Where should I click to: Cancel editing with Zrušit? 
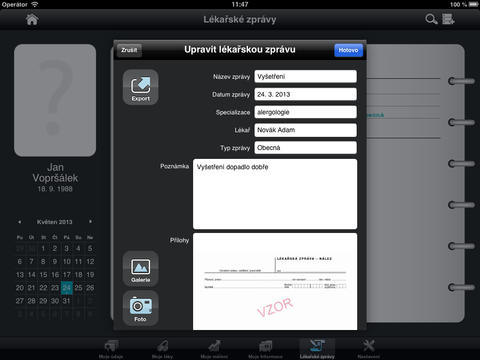click(129, 50)
